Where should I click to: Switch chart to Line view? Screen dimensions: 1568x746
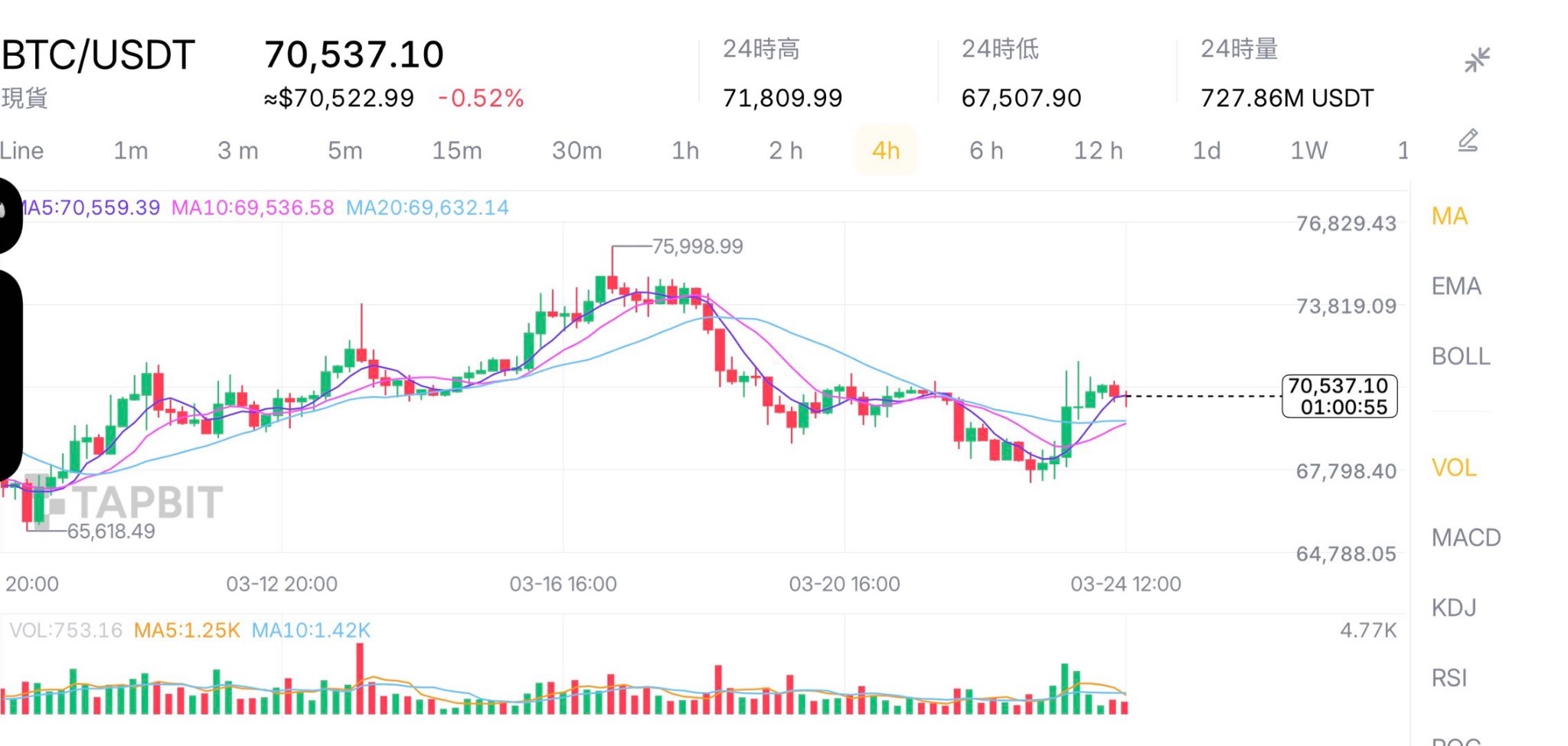tap(21, 151)
